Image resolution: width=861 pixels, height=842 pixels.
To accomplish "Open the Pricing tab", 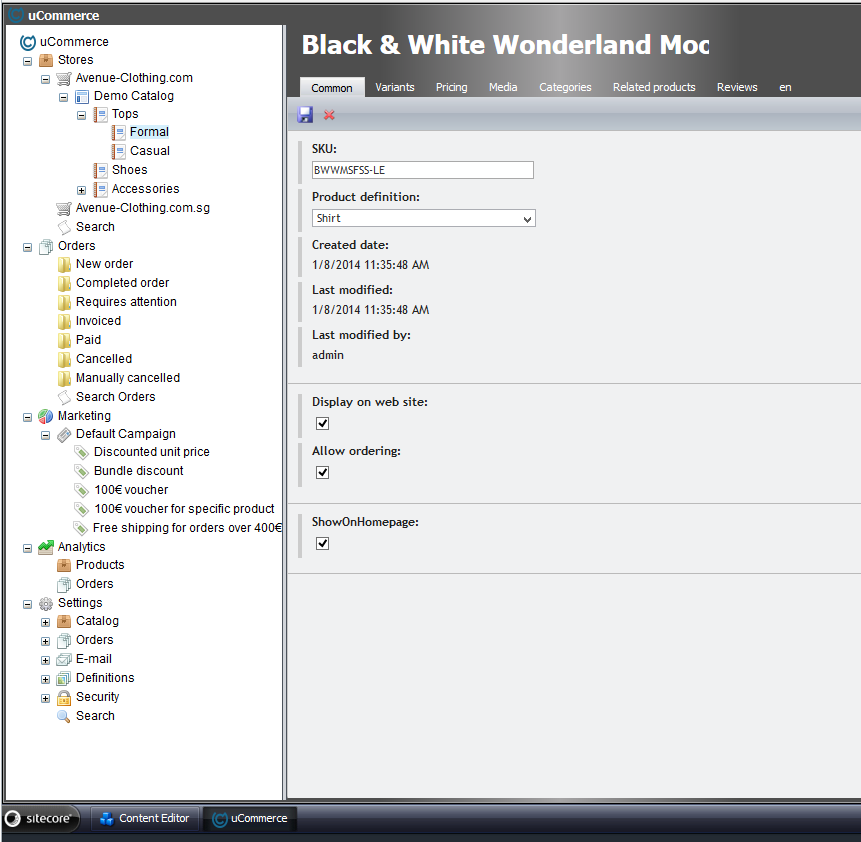I will 451,87.
